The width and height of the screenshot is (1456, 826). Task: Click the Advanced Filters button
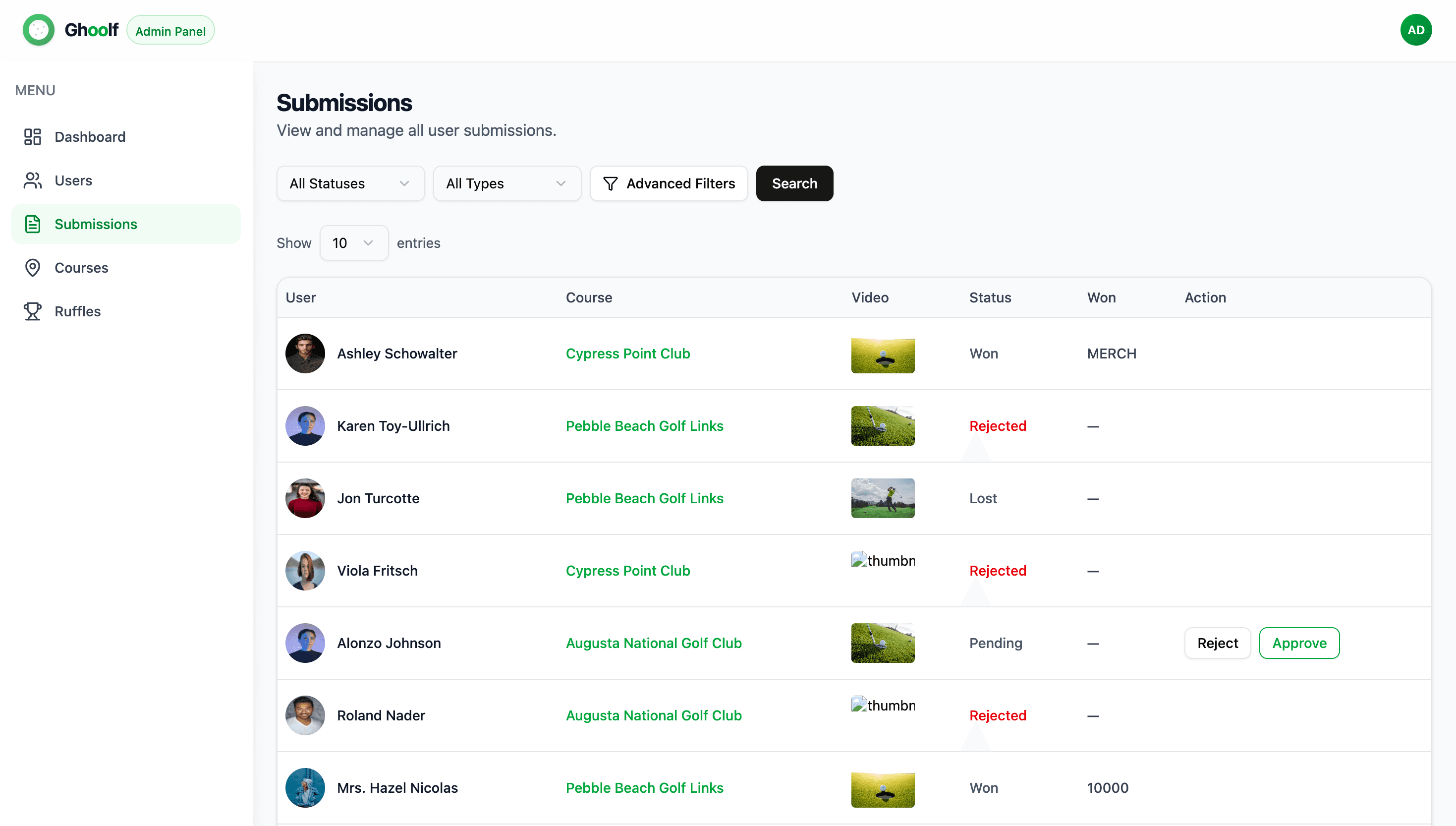click(x=669, y=184)
